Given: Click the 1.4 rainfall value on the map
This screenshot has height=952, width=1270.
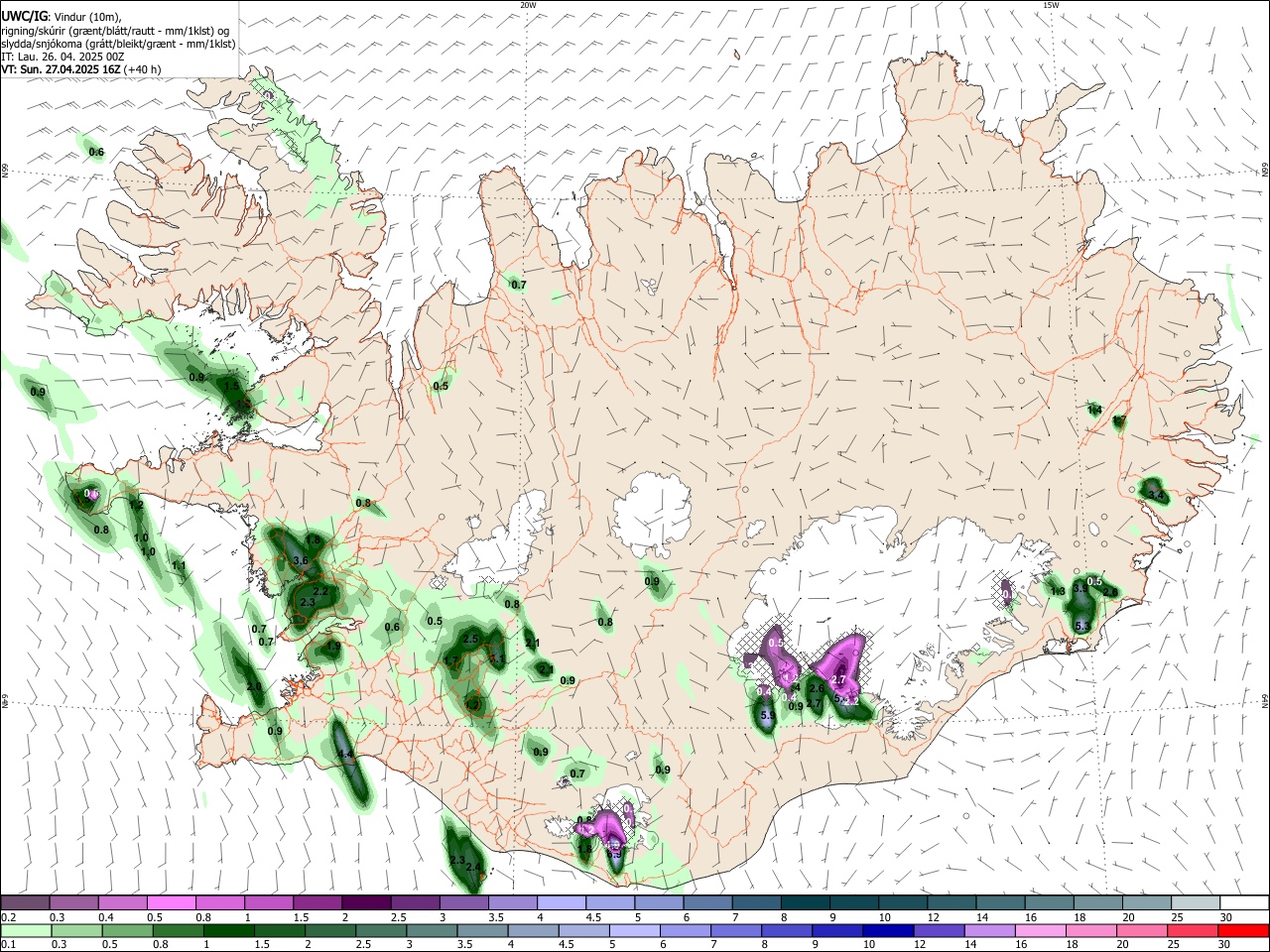Looking at the screenshot, I should coord(1094,410).
